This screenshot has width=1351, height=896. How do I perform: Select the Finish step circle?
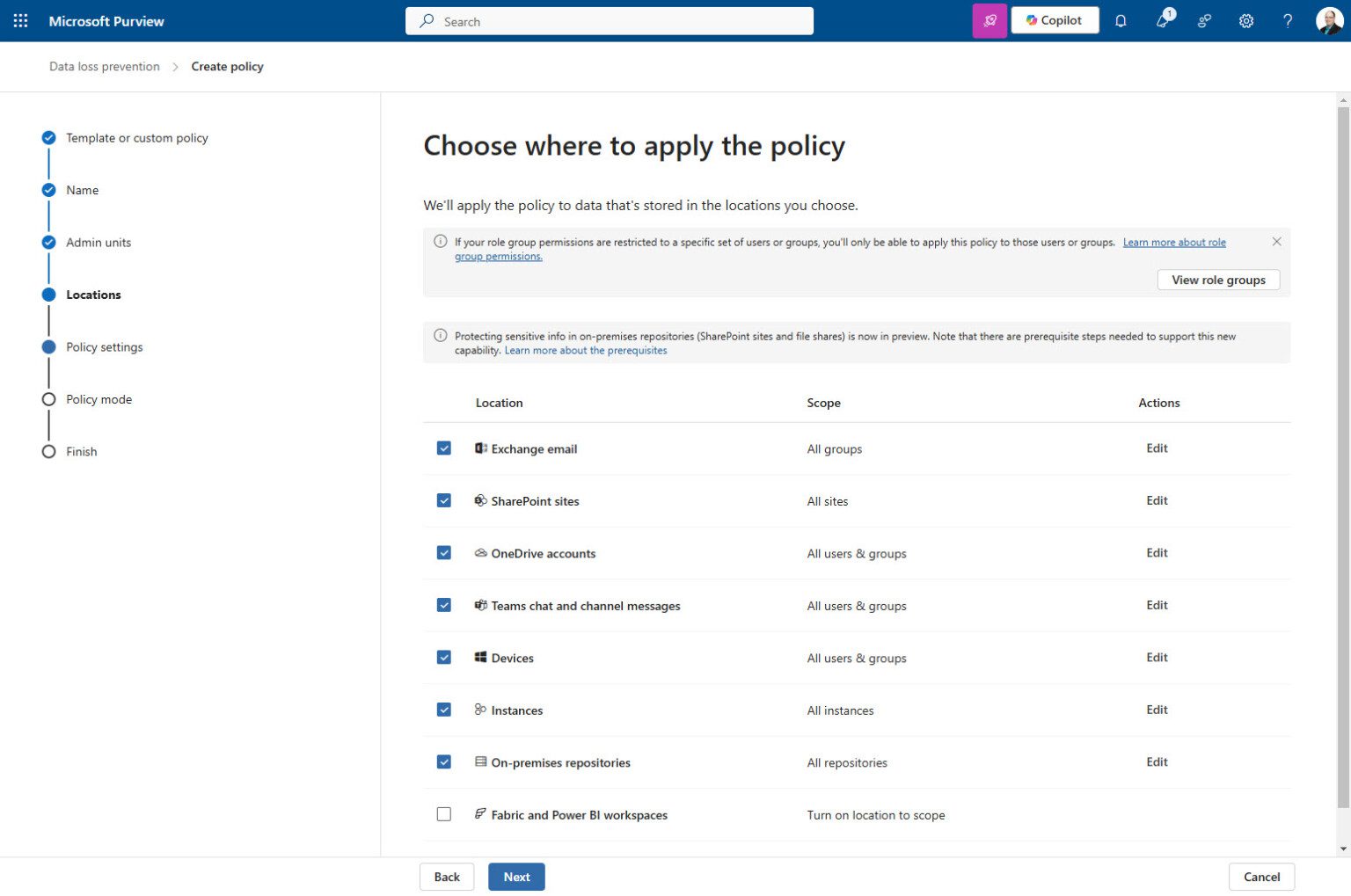point(48,451)
